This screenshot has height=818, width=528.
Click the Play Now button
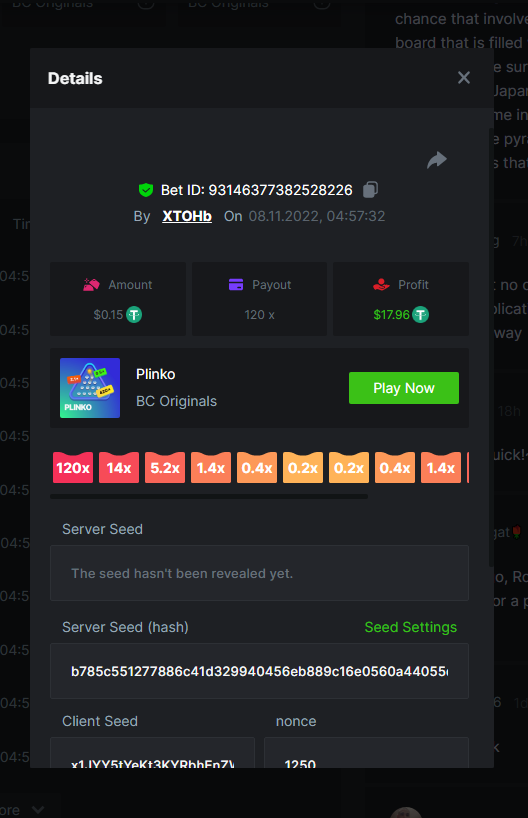coord(404,388)
